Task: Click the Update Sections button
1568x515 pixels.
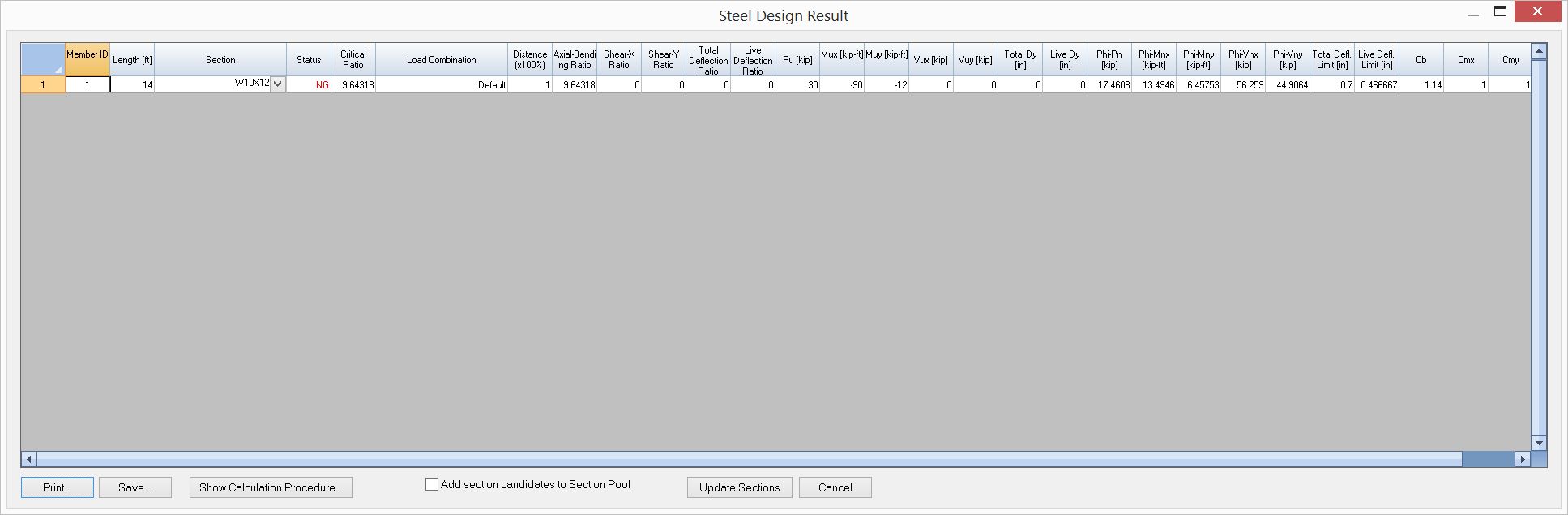Action: click(740, 487)
